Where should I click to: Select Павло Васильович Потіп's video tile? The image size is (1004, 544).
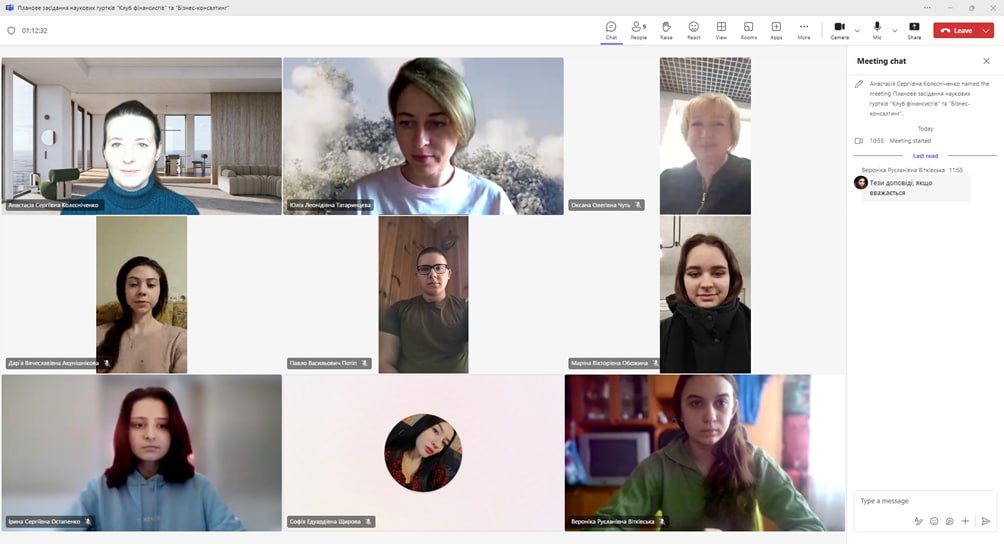pos(423,294)
